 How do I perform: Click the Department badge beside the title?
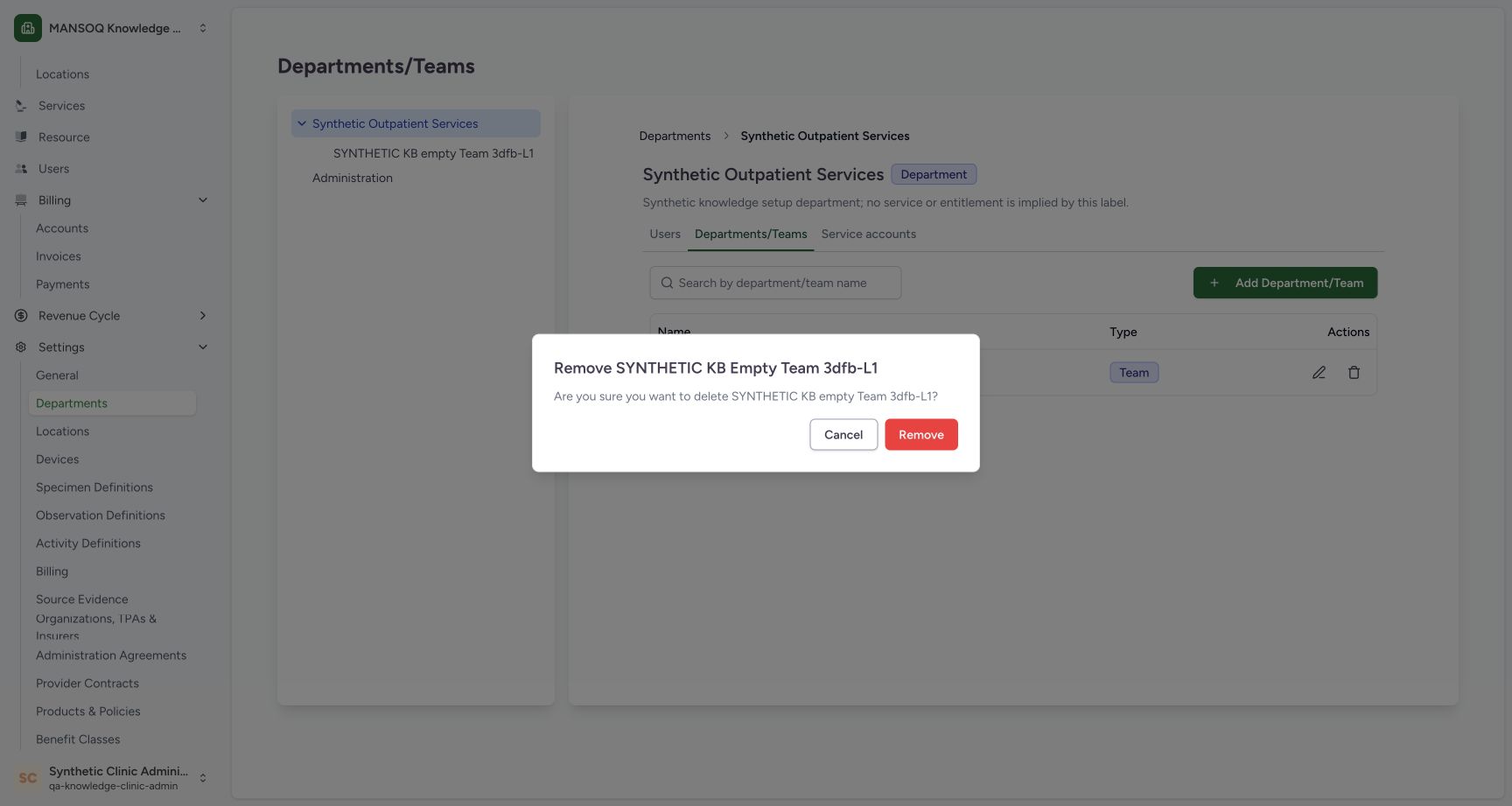(x=934, y=174)
